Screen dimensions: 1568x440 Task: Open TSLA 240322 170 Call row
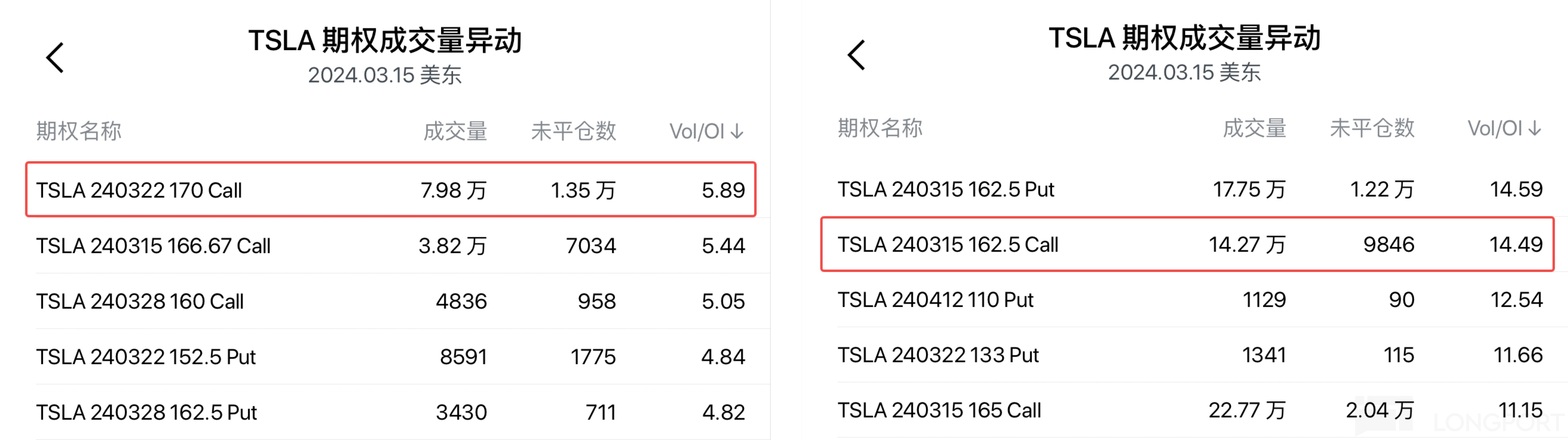coord(390,190)
